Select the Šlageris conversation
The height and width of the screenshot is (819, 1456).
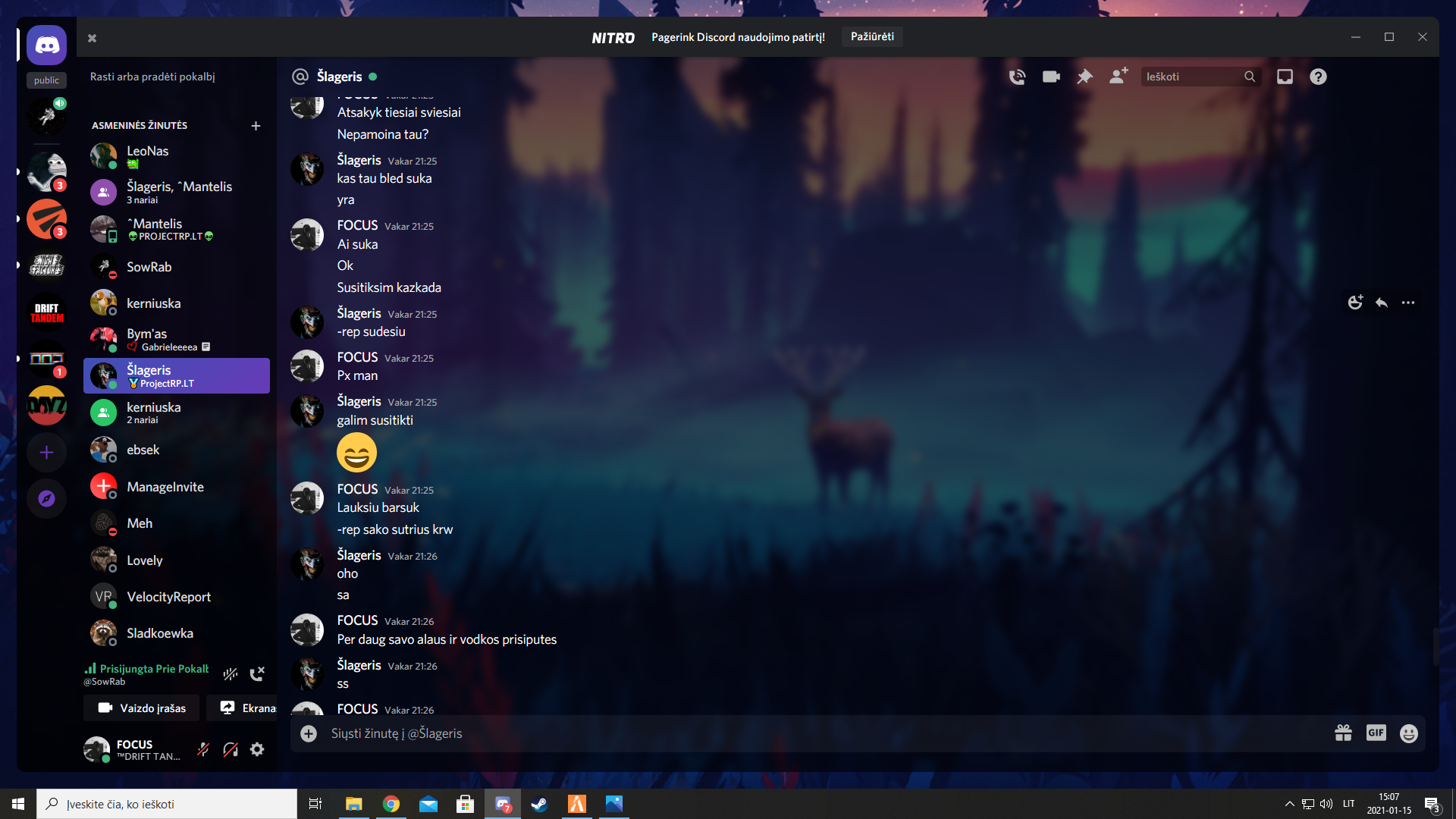coord(177,376)
